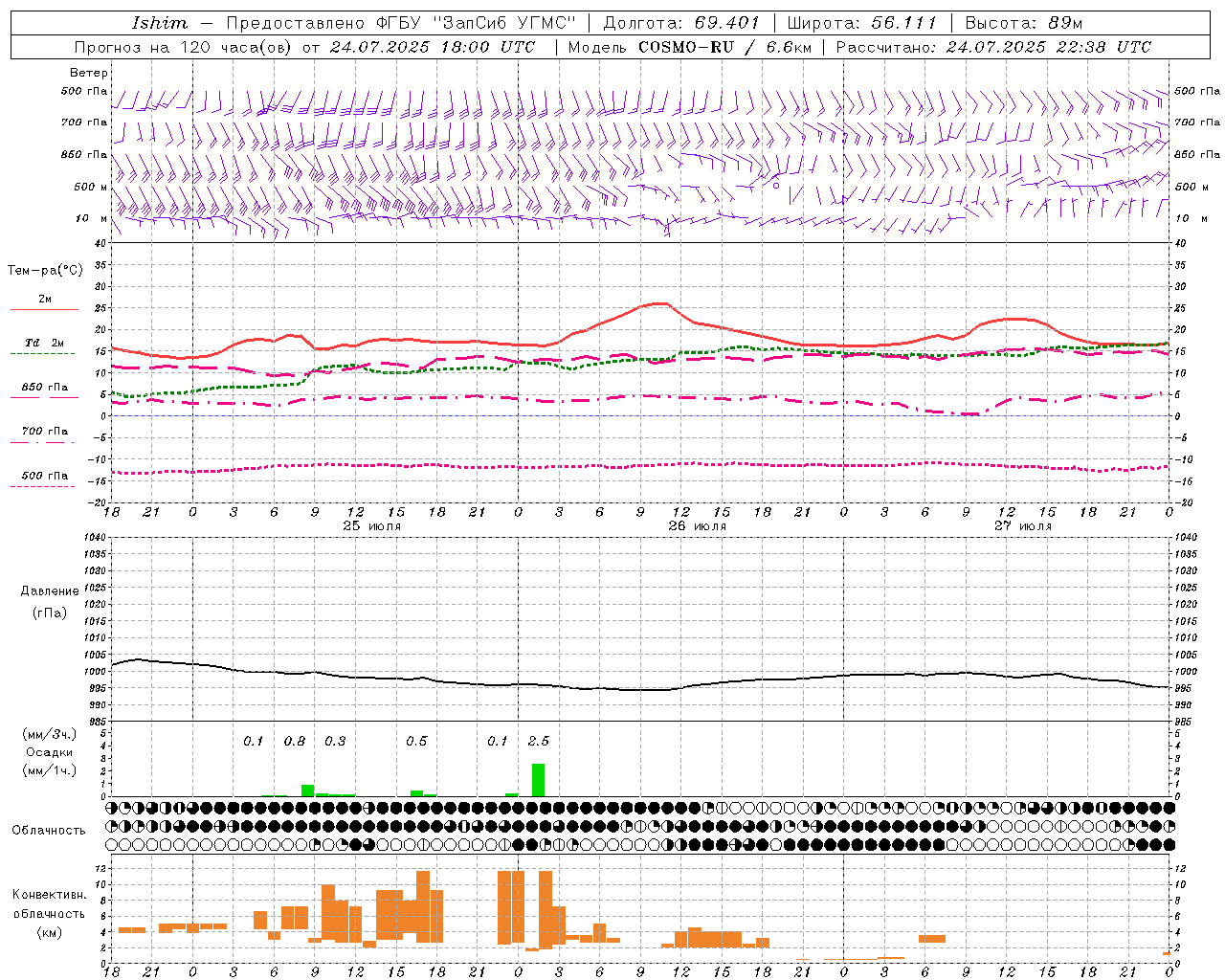Click the 10 м left wind level label

(93, 219)
